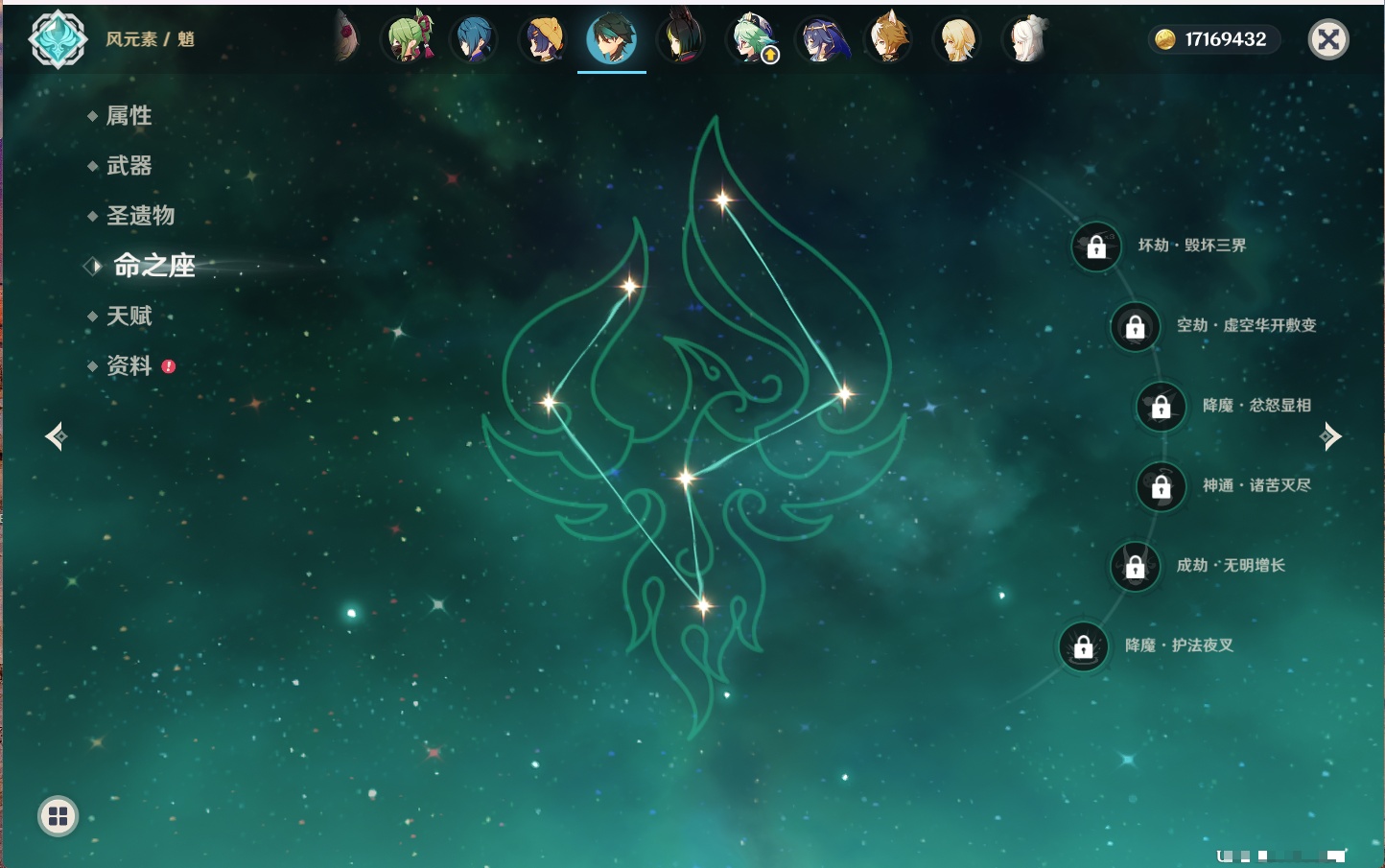Switch to the black-eared Tighnari avatar
The image size is (1385, 868).
tap(681, 39)
